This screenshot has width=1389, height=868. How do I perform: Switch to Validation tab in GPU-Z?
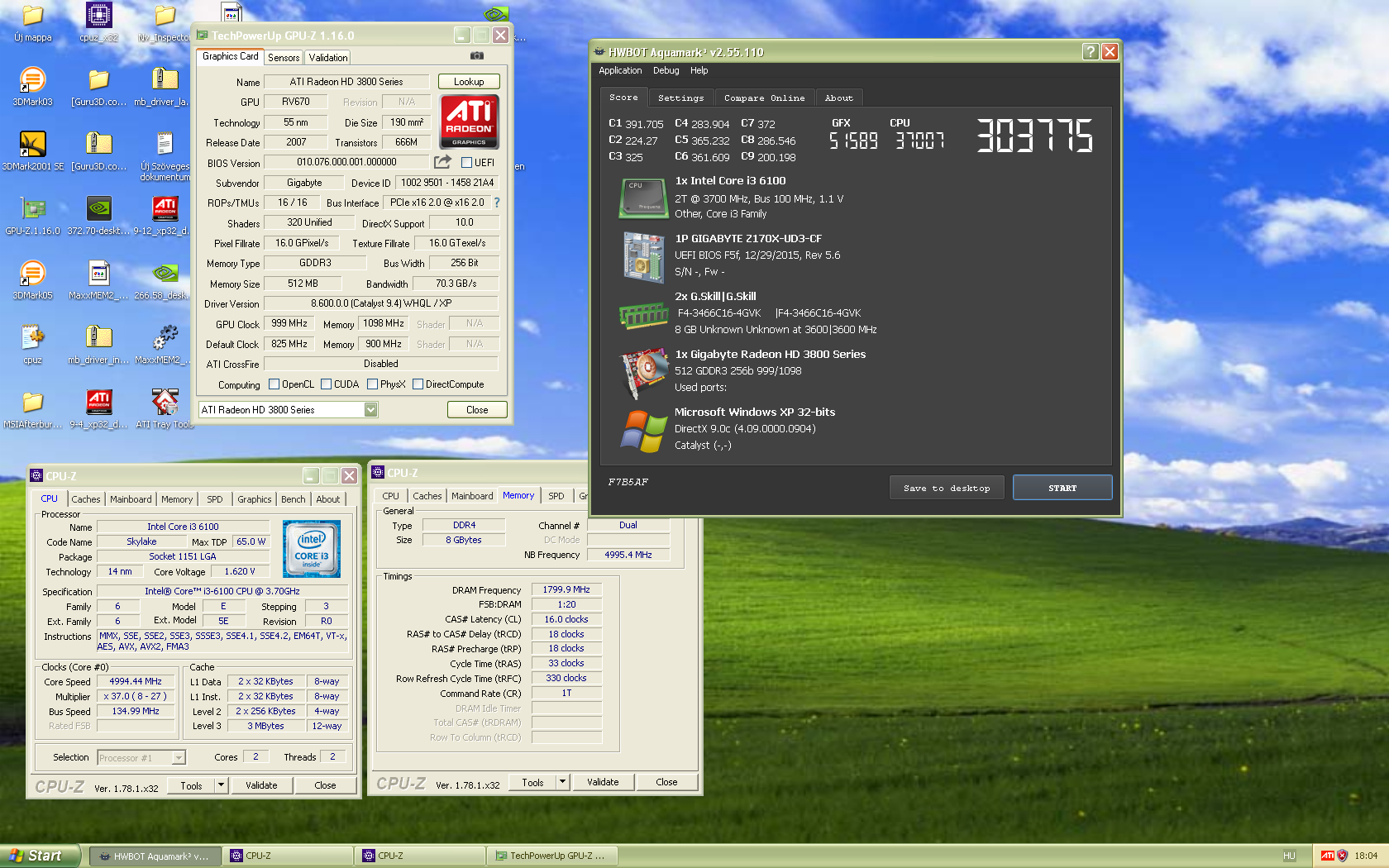[x=327, y=58]
